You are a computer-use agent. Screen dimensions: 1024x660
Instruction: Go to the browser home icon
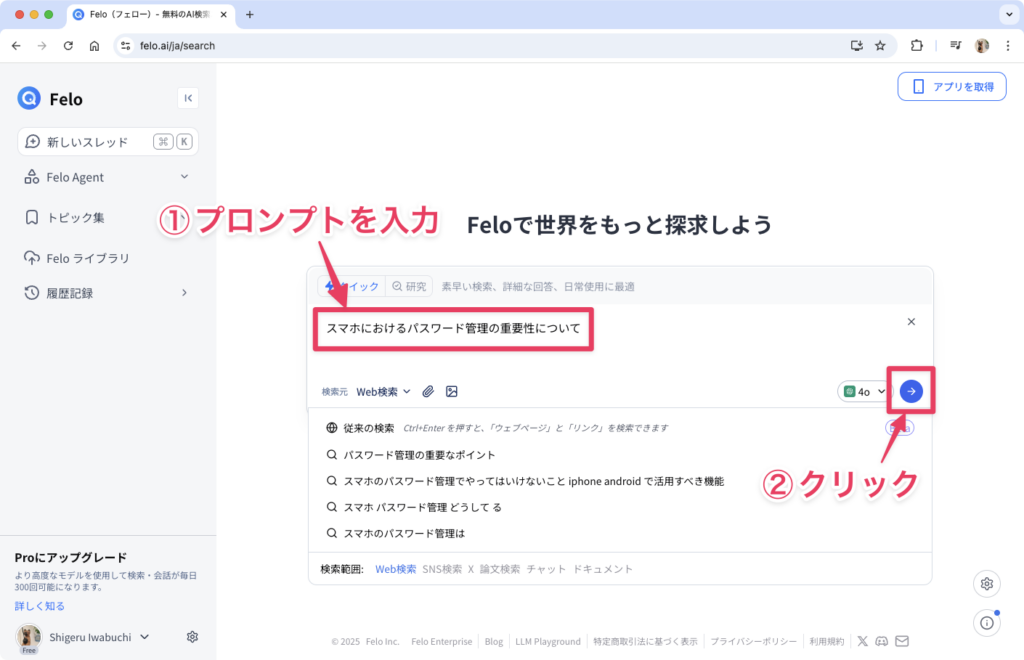pyautogui.click(x=94, y=46)
